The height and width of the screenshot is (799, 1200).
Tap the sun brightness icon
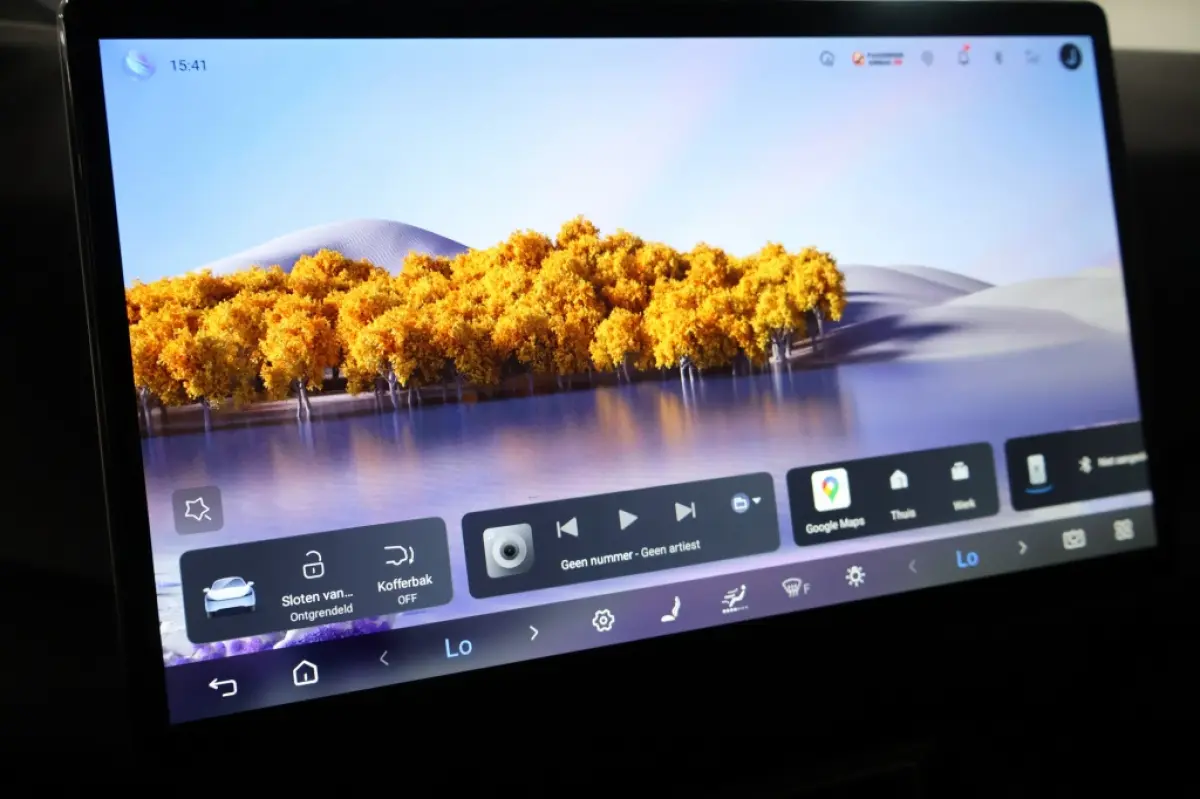(855, 576)
